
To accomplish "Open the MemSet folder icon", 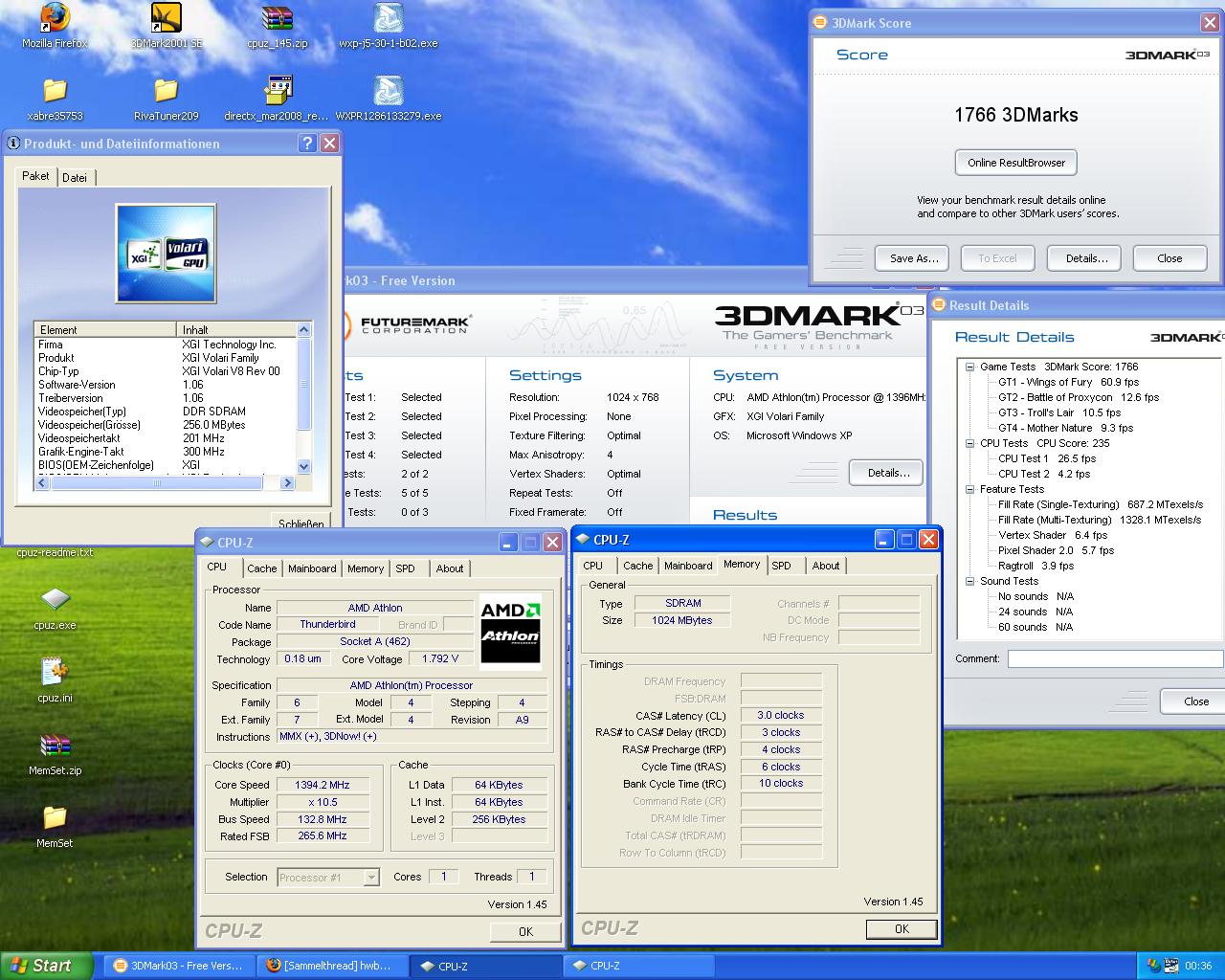I will pos(55,818).
